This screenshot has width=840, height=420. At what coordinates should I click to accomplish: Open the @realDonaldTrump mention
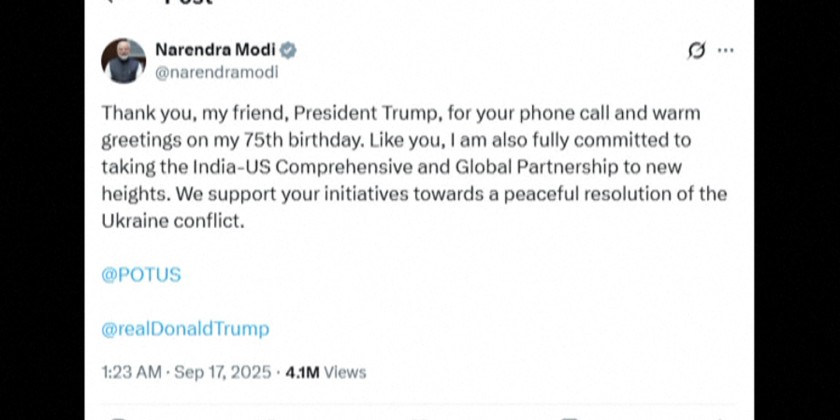pyautogui.click(x=185, y=328)
